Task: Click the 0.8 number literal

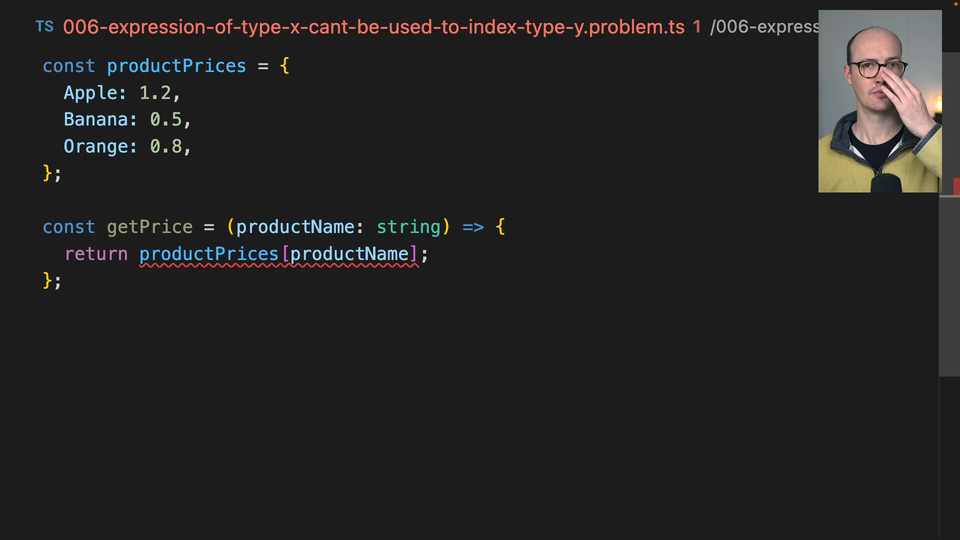Action: pyautogui.click(x=166, y=147)
